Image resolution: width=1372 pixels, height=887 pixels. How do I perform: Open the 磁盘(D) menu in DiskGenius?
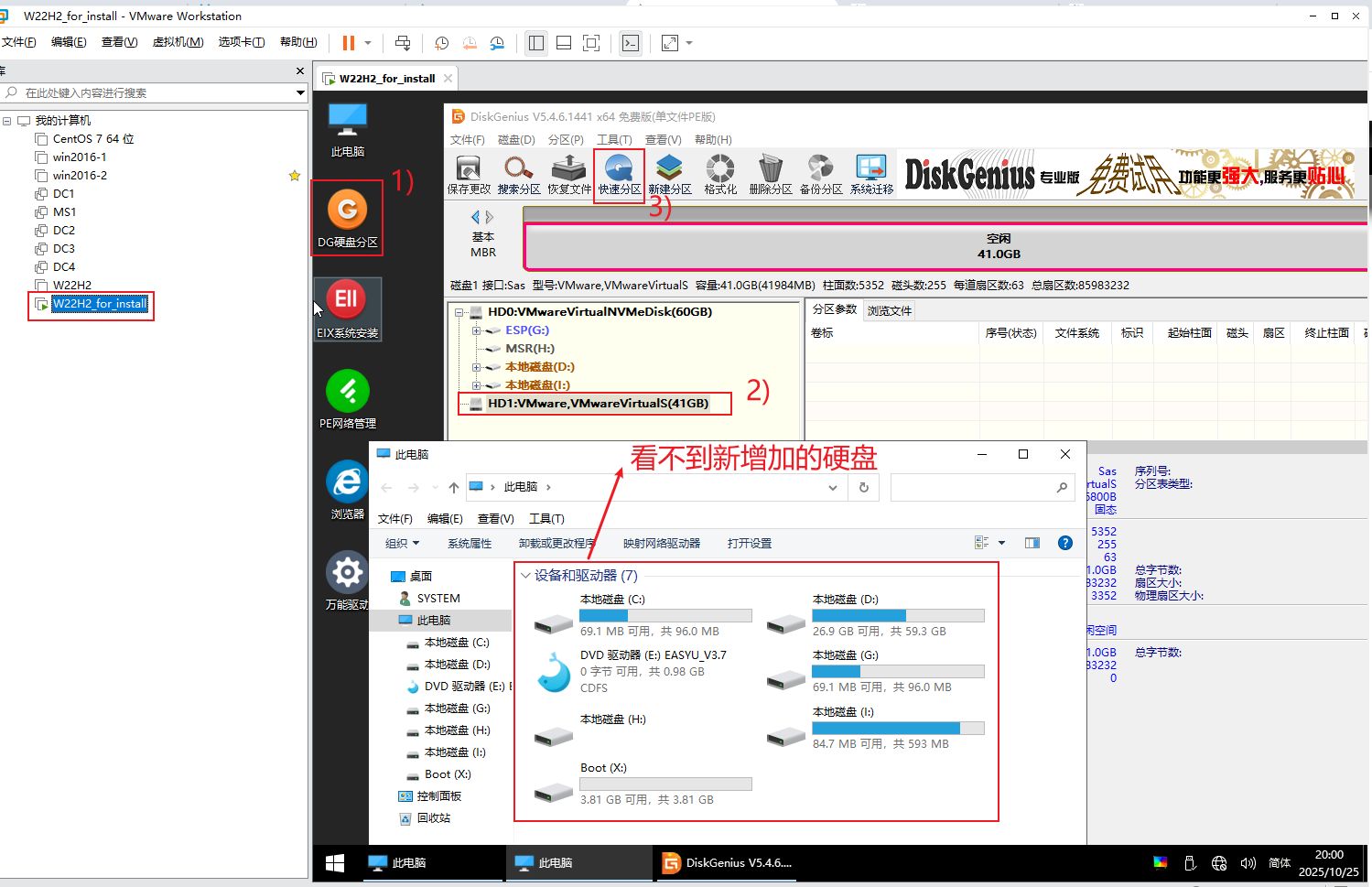[x=516, y=140]
